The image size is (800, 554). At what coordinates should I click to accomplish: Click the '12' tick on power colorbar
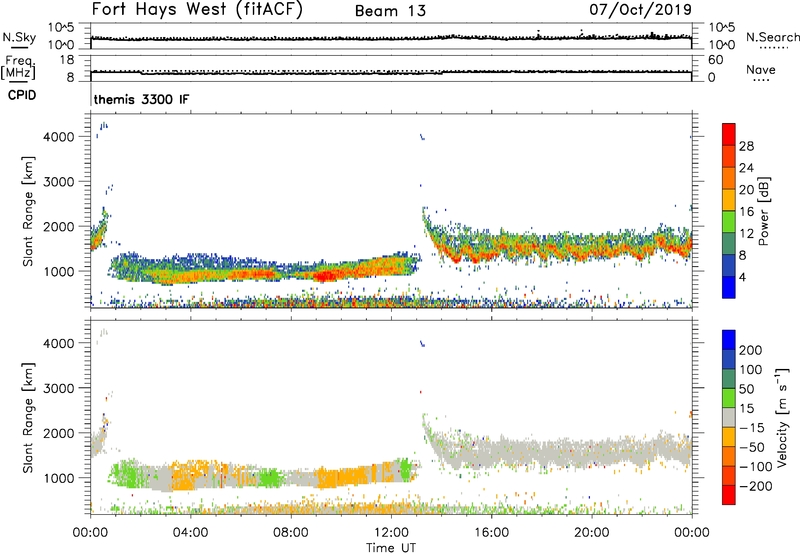coord(746,234)
